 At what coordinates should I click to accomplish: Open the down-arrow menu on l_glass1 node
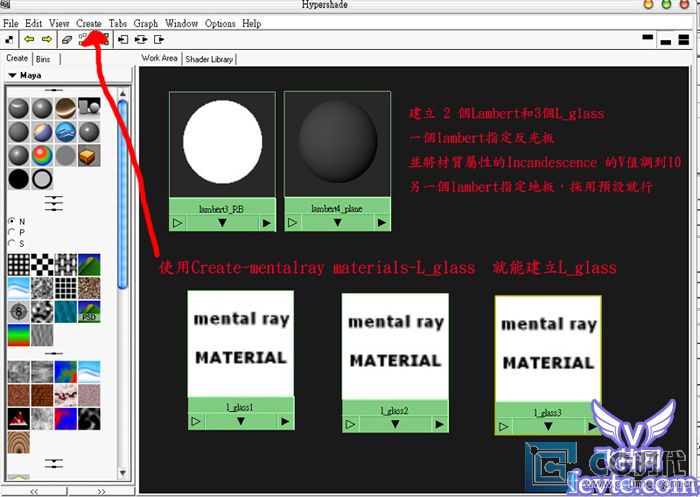pos(241,421)
